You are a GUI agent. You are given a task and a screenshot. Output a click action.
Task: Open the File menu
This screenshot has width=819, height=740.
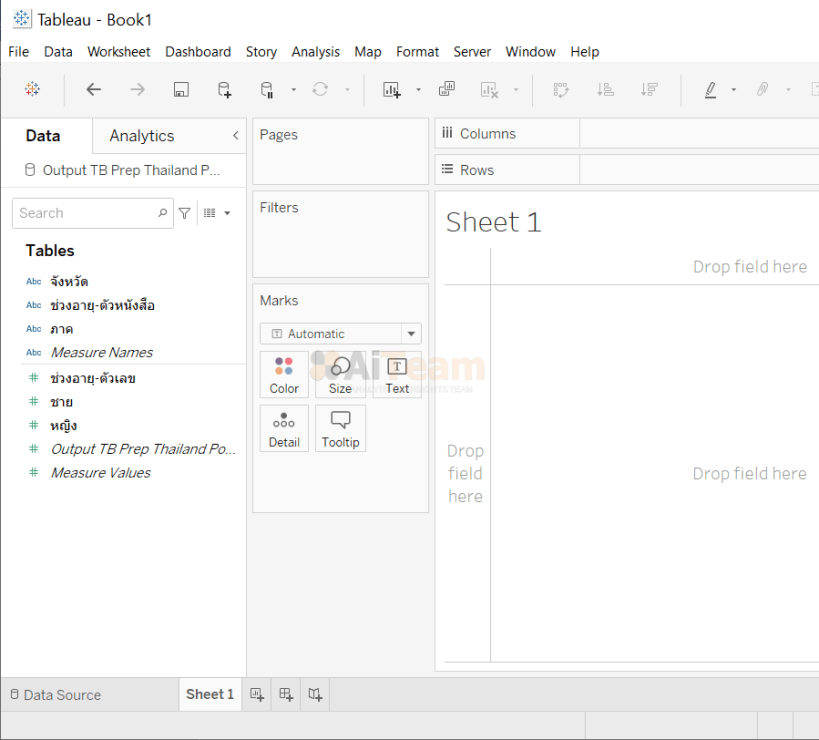tap(18, 52)
